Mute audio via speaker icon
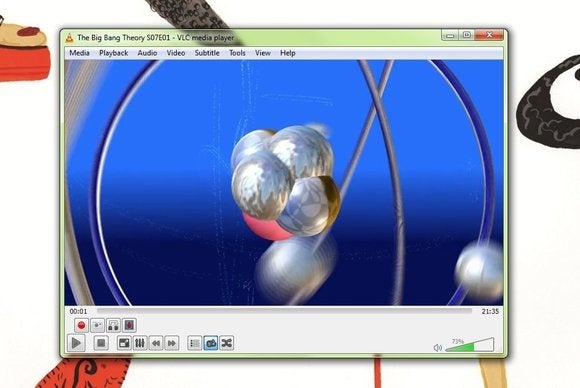 [438, 348]
